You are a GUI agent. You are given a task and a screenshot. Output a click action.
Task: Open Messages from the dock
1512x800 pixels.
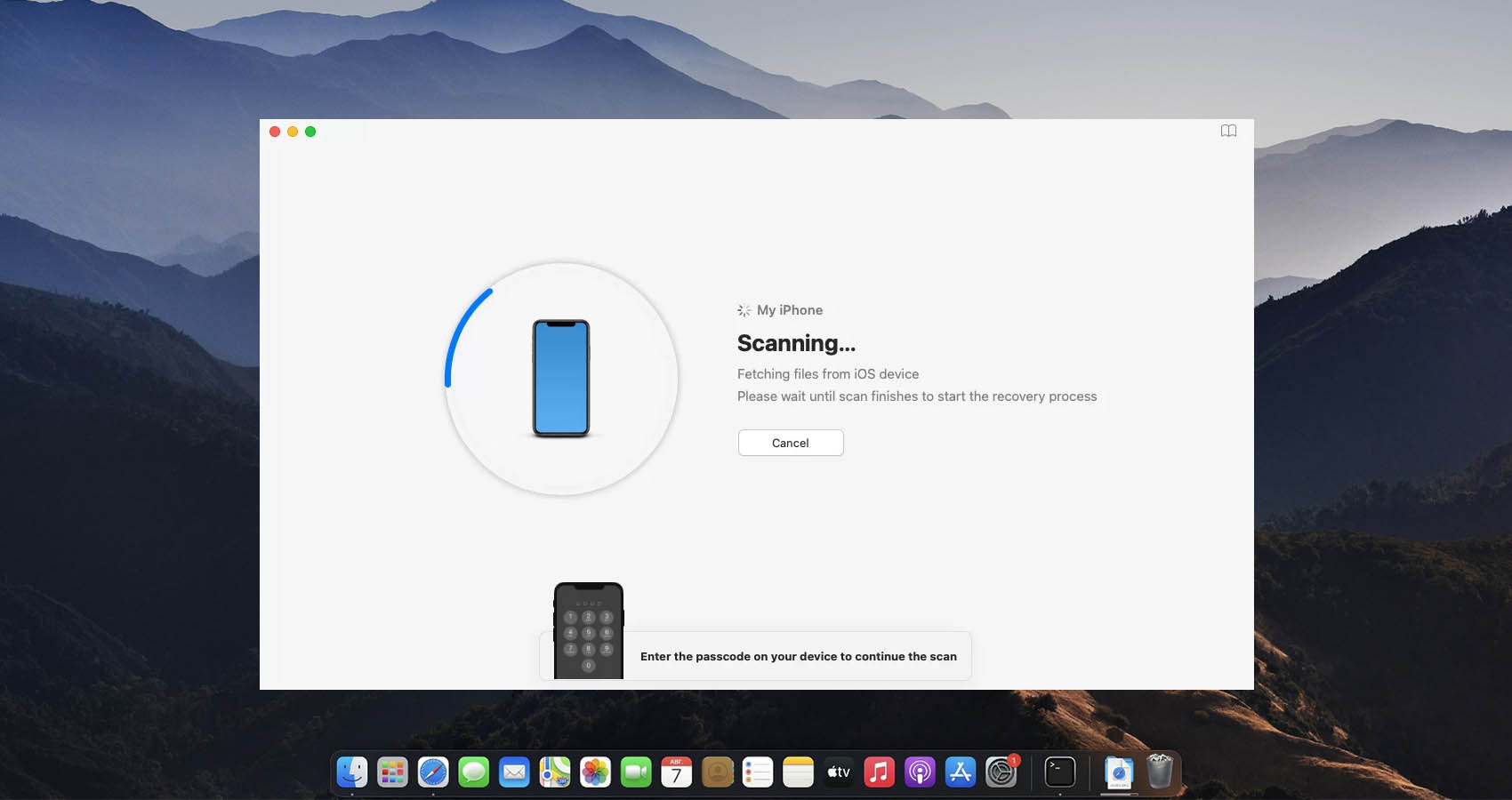click(473, 772)
